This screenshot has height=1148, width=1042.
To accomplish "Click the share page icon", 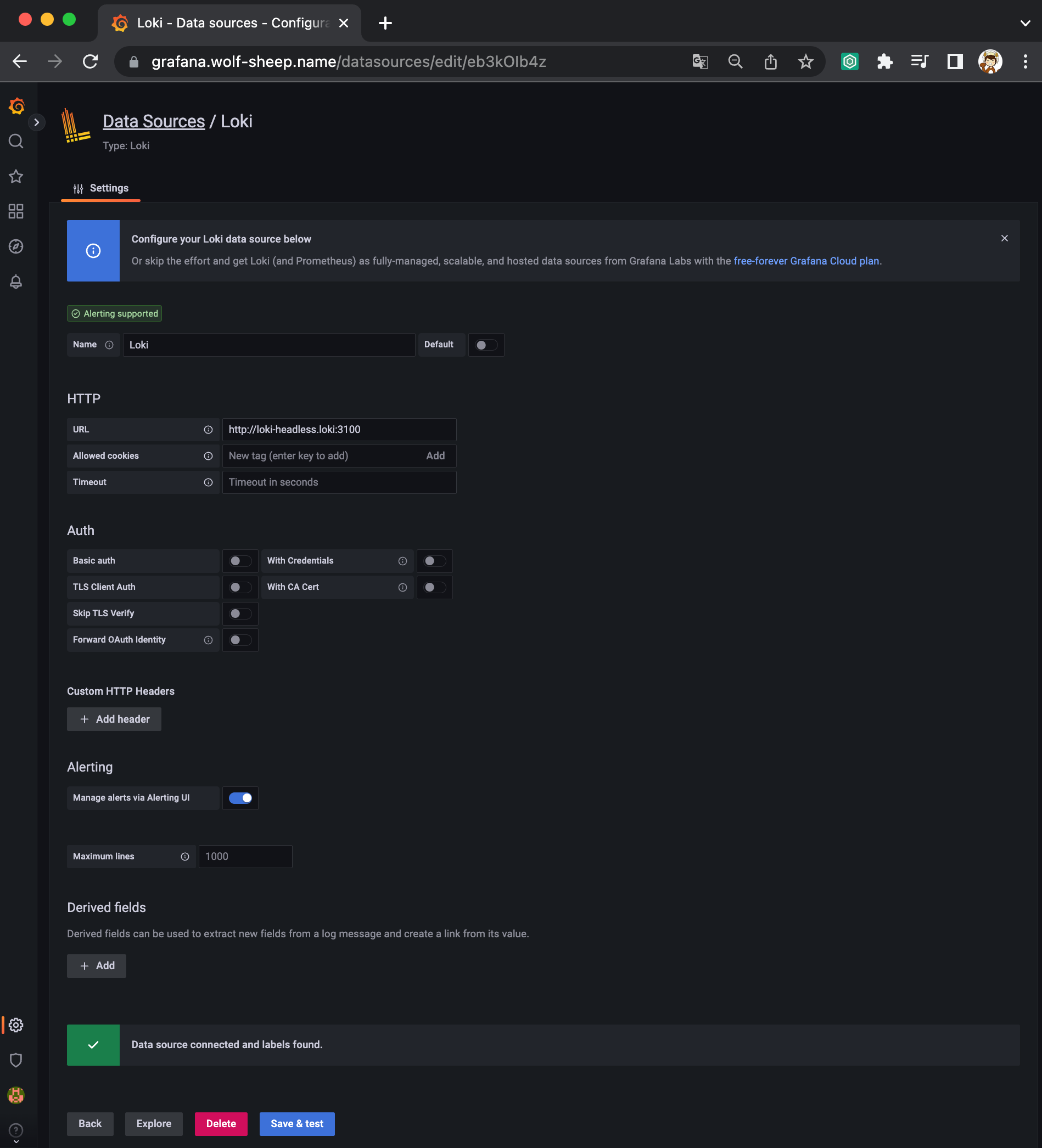I will (770, 61).
